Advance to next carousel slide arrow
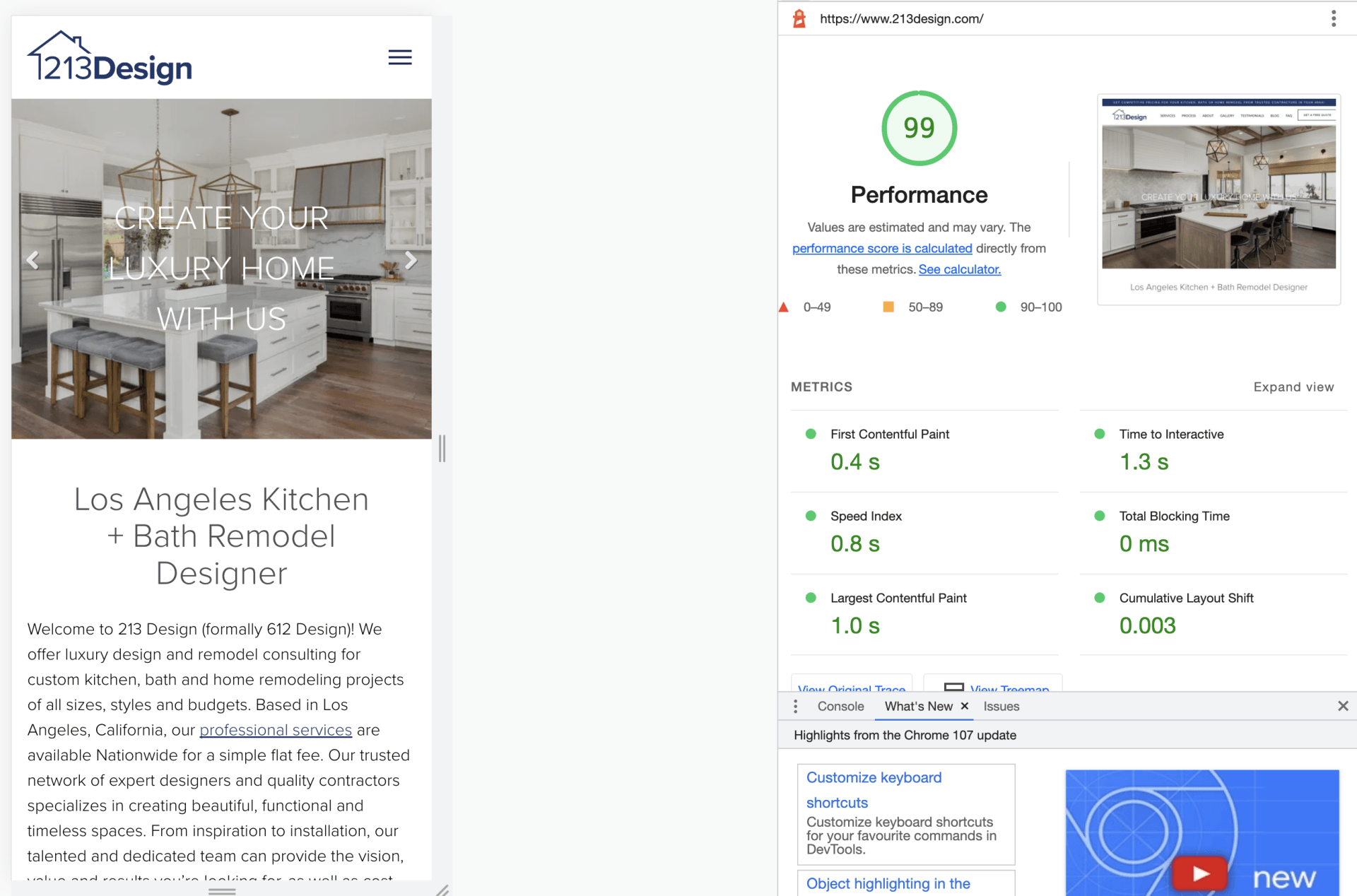Image resolution: width=1357 pixels, height=896 pixels. 411,260
